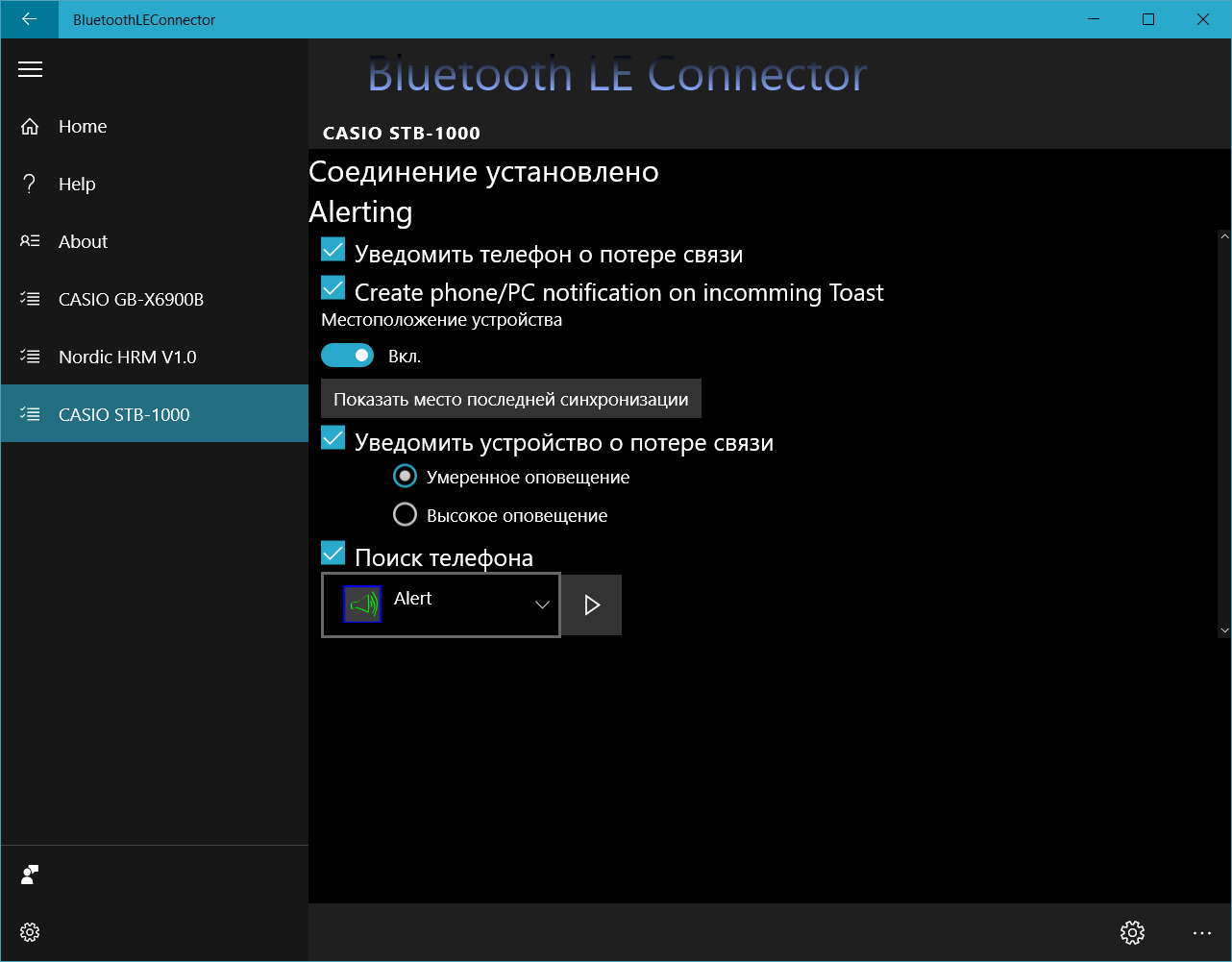Screen dimensions: 1232x962
Task: Uncheck Уведомить устройство о потере связи
Action: [x=333, y=437]
